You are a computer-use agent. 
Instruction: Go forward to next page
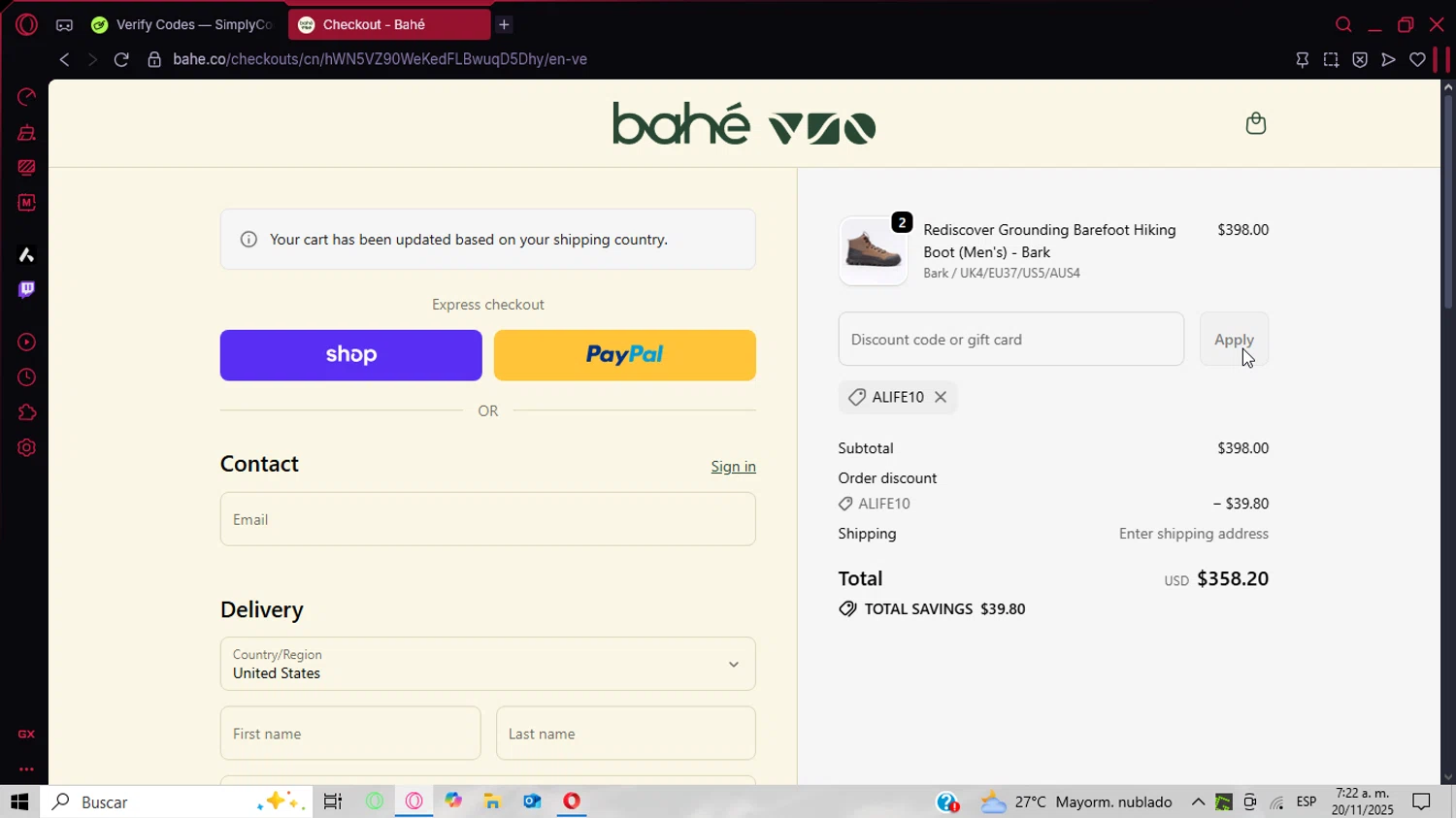pyautogui.click(x=92, y=59)
